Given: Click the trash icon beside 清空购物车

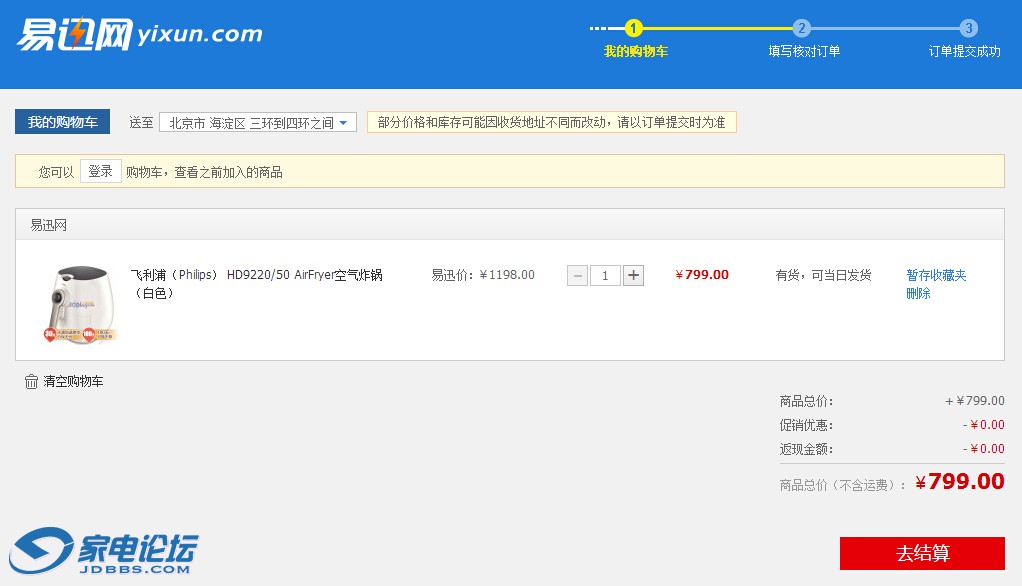Looking at the screenshot, I should pyautogui.click(x=30, y=381).
